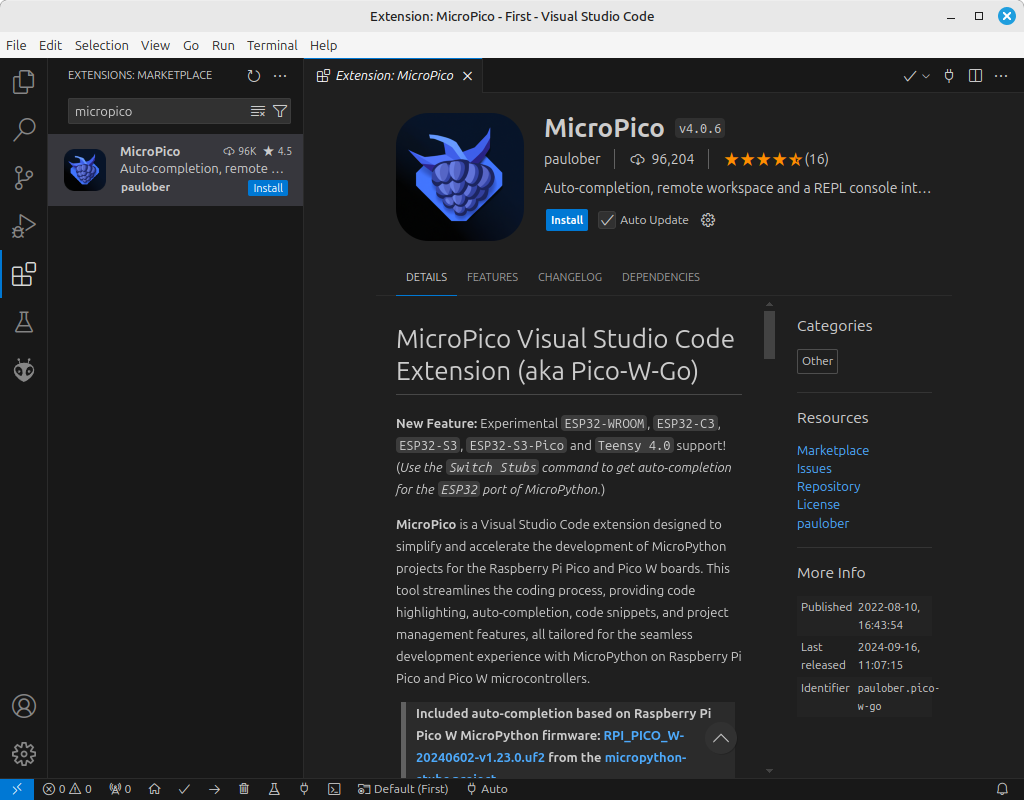Click the star rating (16) reviews
The image size is (1024, 800).
[x=776, y=159]
